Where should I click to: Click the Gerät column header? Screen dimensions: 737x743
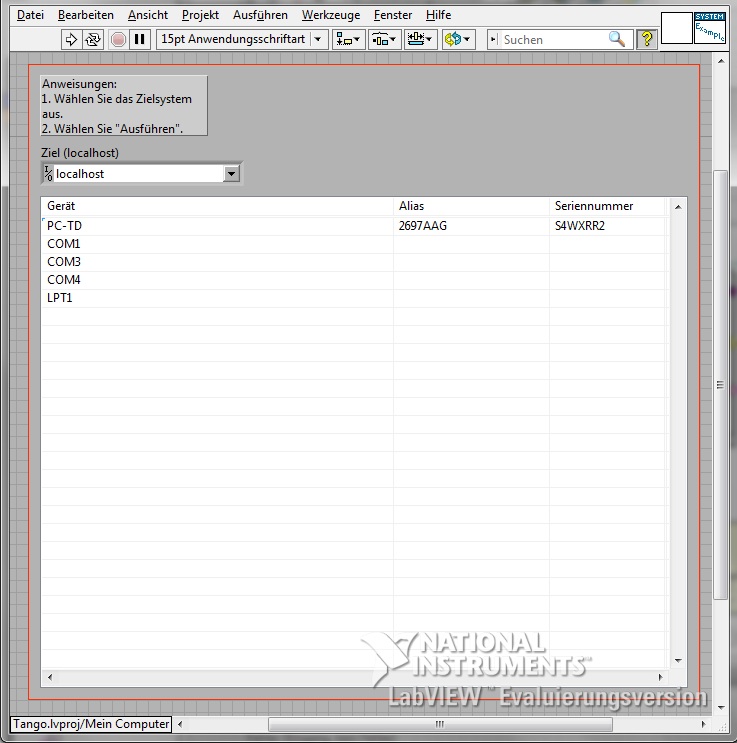[218, 206]
